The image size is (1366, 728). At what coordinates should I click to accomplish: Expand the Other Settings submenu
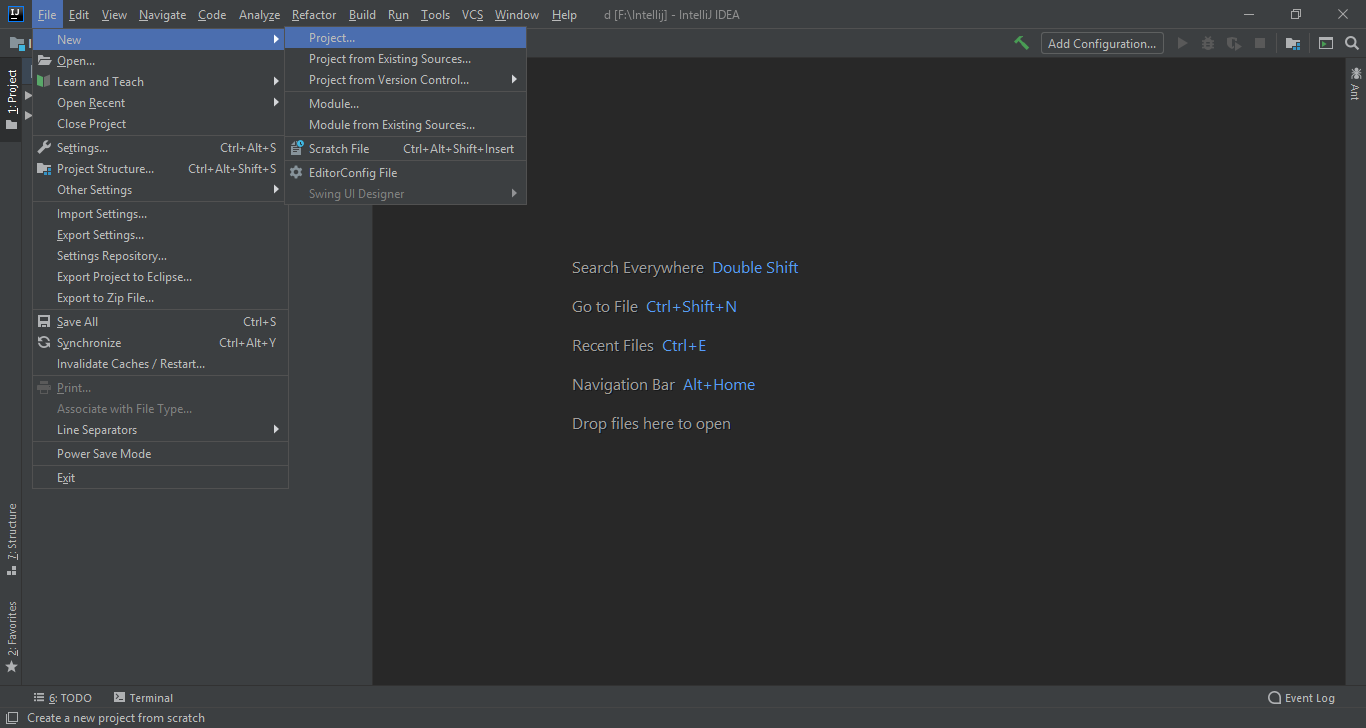click(x=160, y=190)
